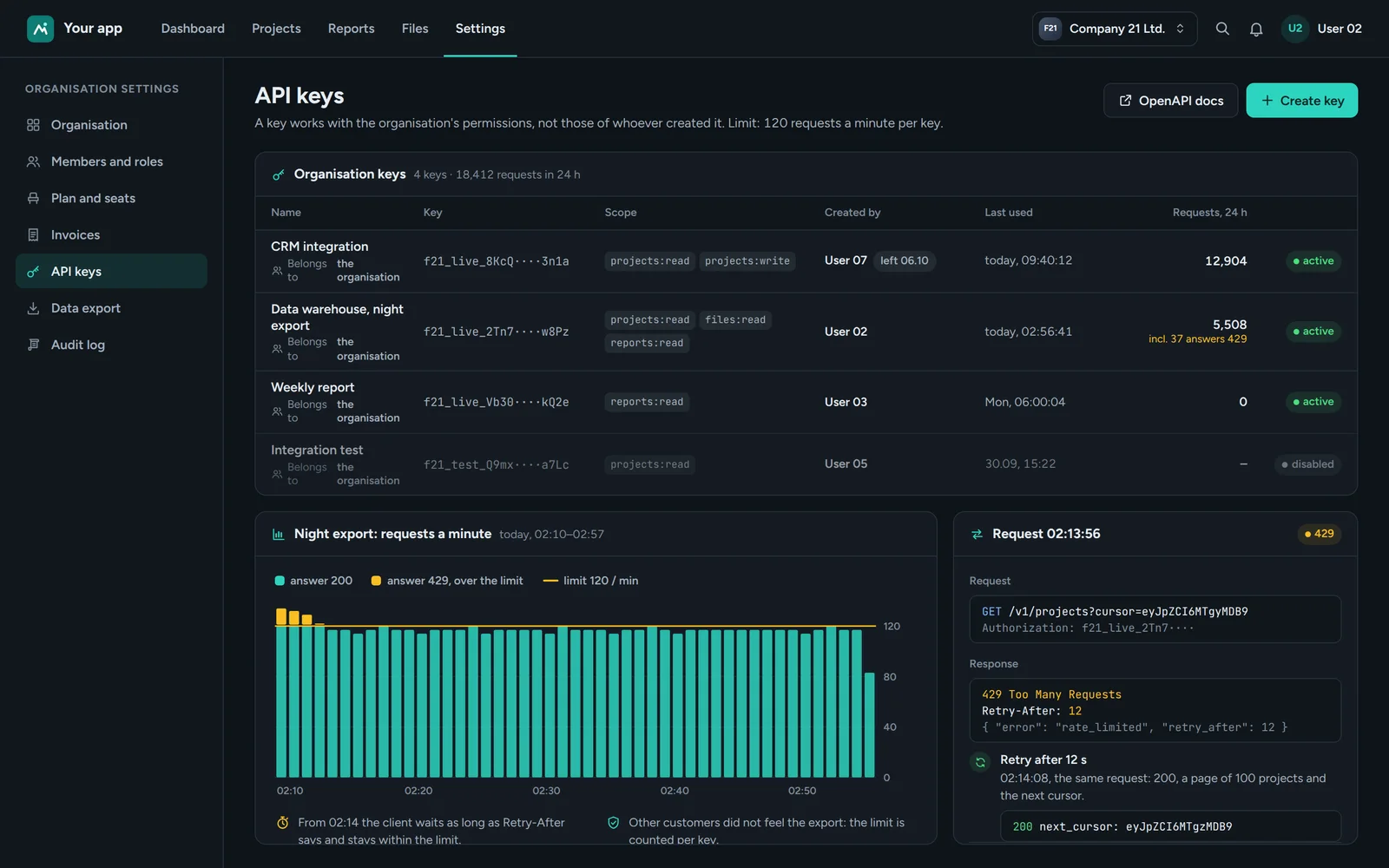Click the incl. 37 answers 429 note
Viewport: 1389px width, 868px height.
click(1197, 339)
